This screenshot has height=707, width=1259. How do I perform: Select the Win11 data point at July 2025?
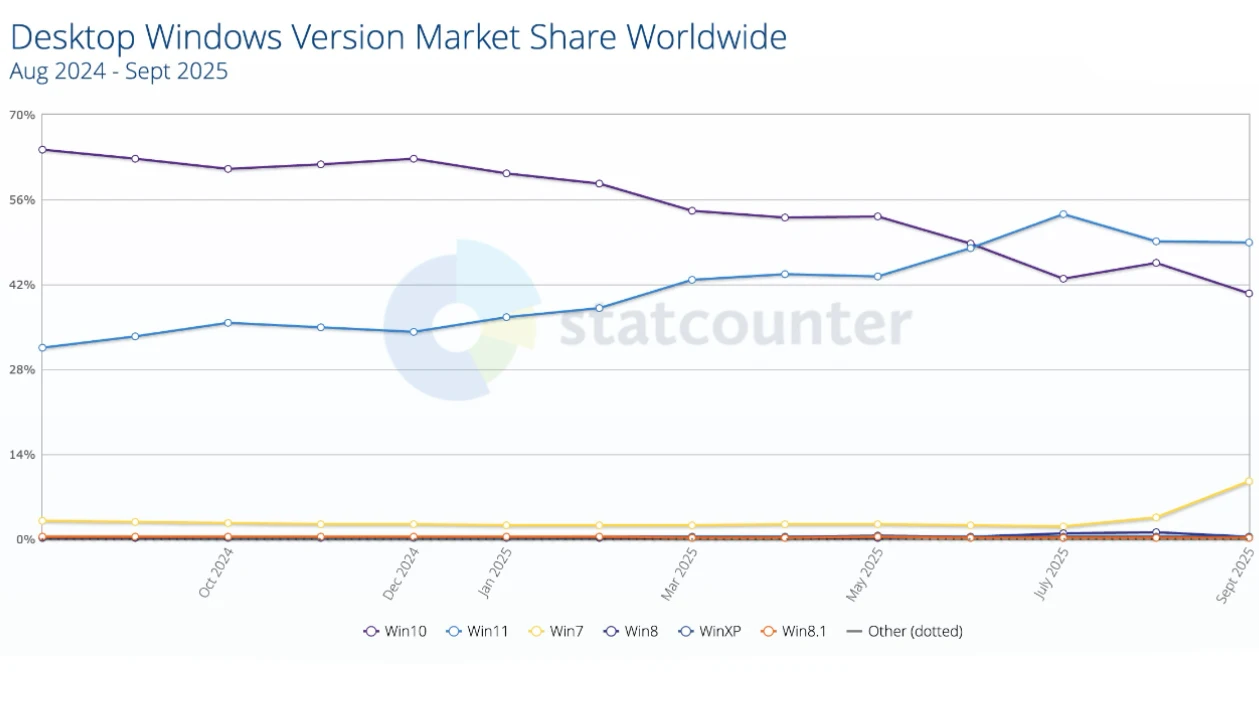(1063, 214)
